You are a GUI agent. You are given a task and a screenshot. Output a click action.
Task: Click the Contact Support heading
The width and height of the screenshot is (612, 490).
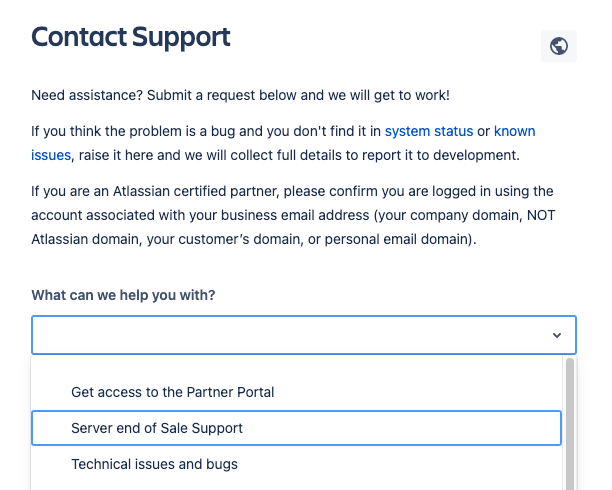click(131, 37)
